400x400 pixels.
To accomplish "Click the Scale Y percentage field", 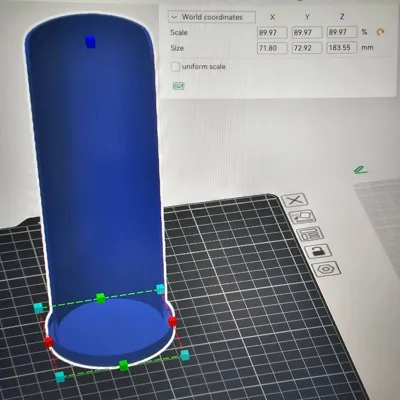I will [x=307, y=32].
